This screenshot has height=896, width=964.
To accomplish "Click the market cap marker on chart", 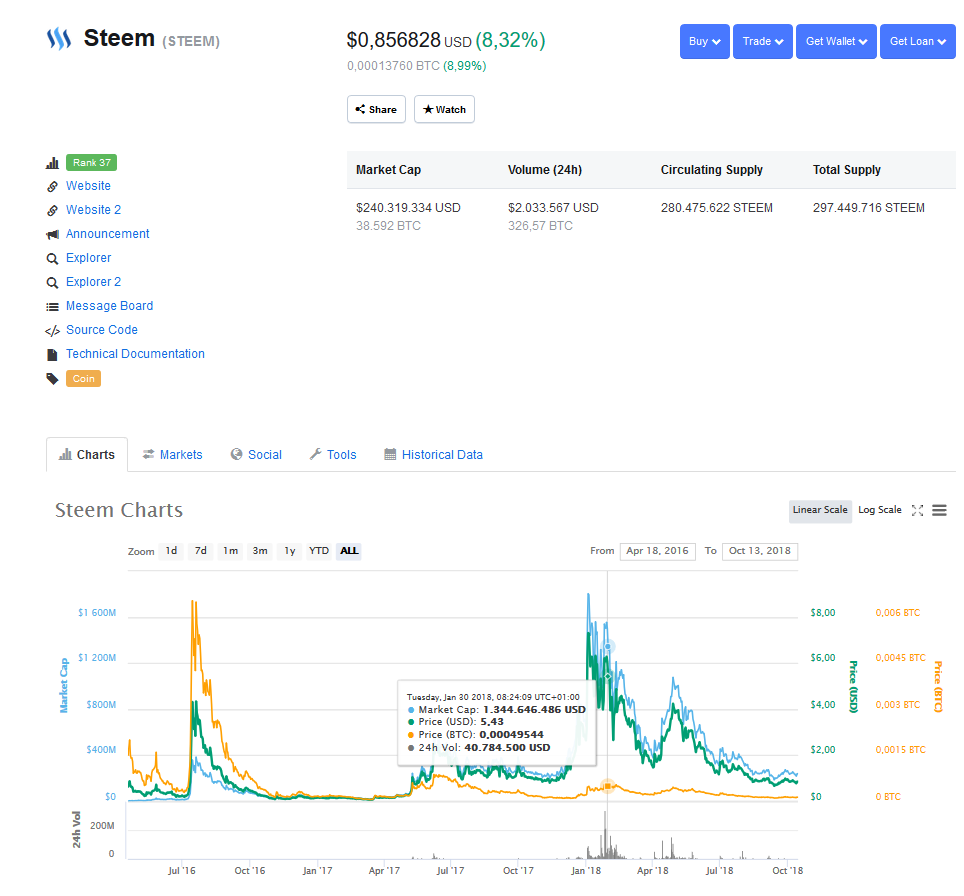I will point(607,646).
